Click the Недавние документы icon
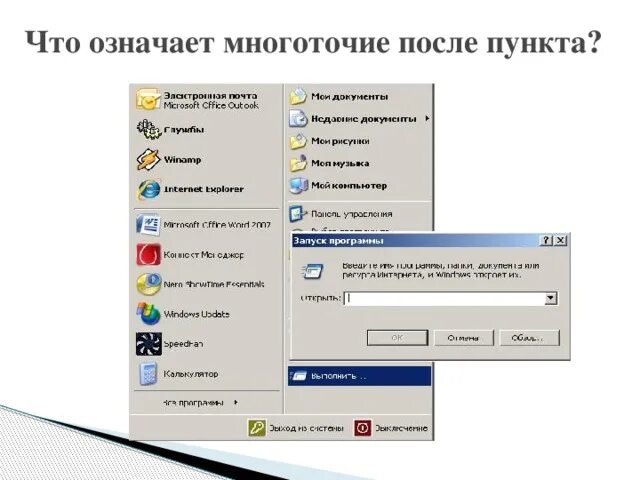The height and width of the screenshot is (480, 640). 298,119
